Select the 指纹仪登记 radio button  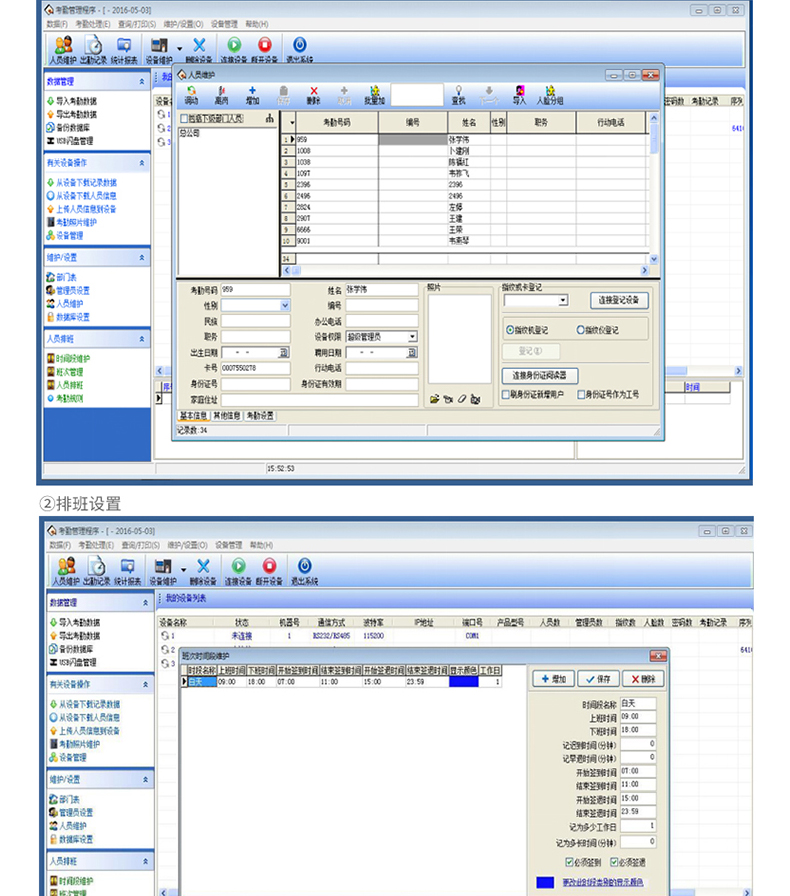(580, 329)
